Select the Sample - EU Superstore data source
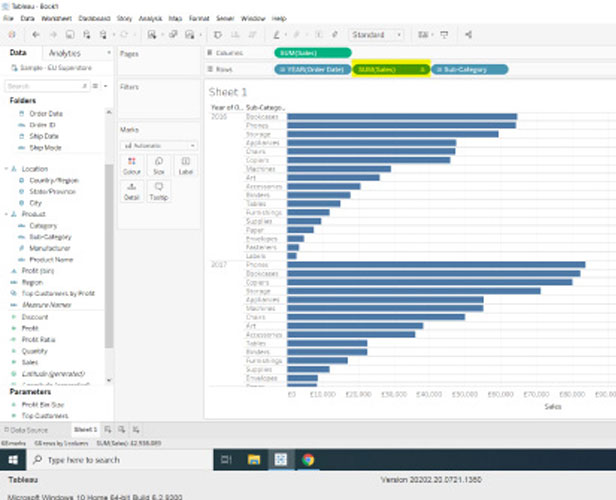616x500 pixels. 51,68
